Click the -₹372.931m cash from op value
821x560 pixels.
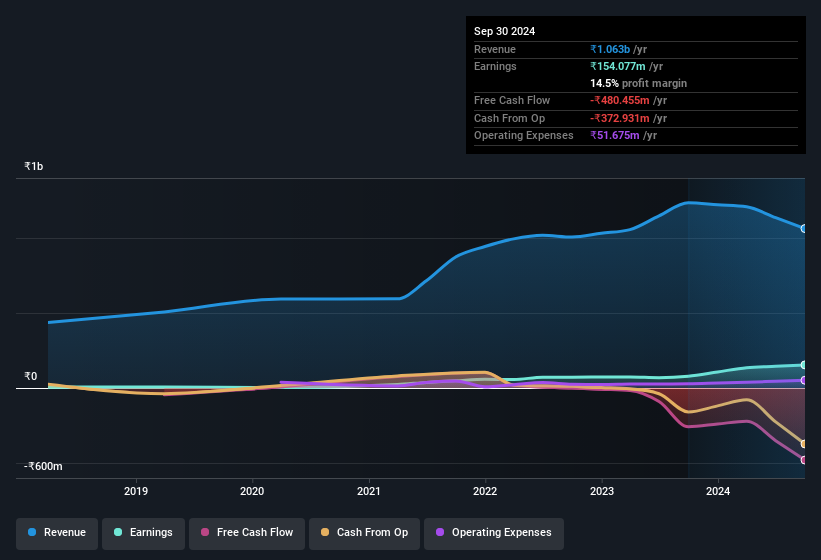[x=620, y=118]
